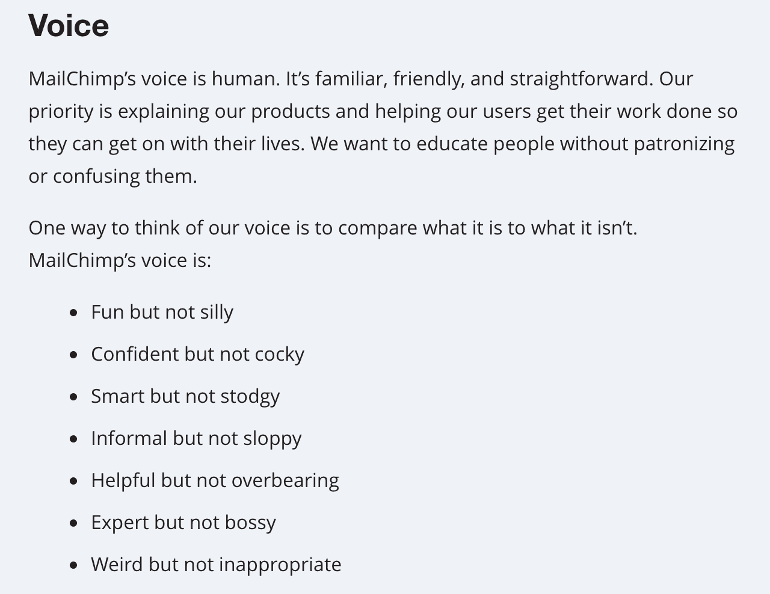Click the bullet dot beside "Weird but not inappropriate"
The image size is (770, 594).
74,565
